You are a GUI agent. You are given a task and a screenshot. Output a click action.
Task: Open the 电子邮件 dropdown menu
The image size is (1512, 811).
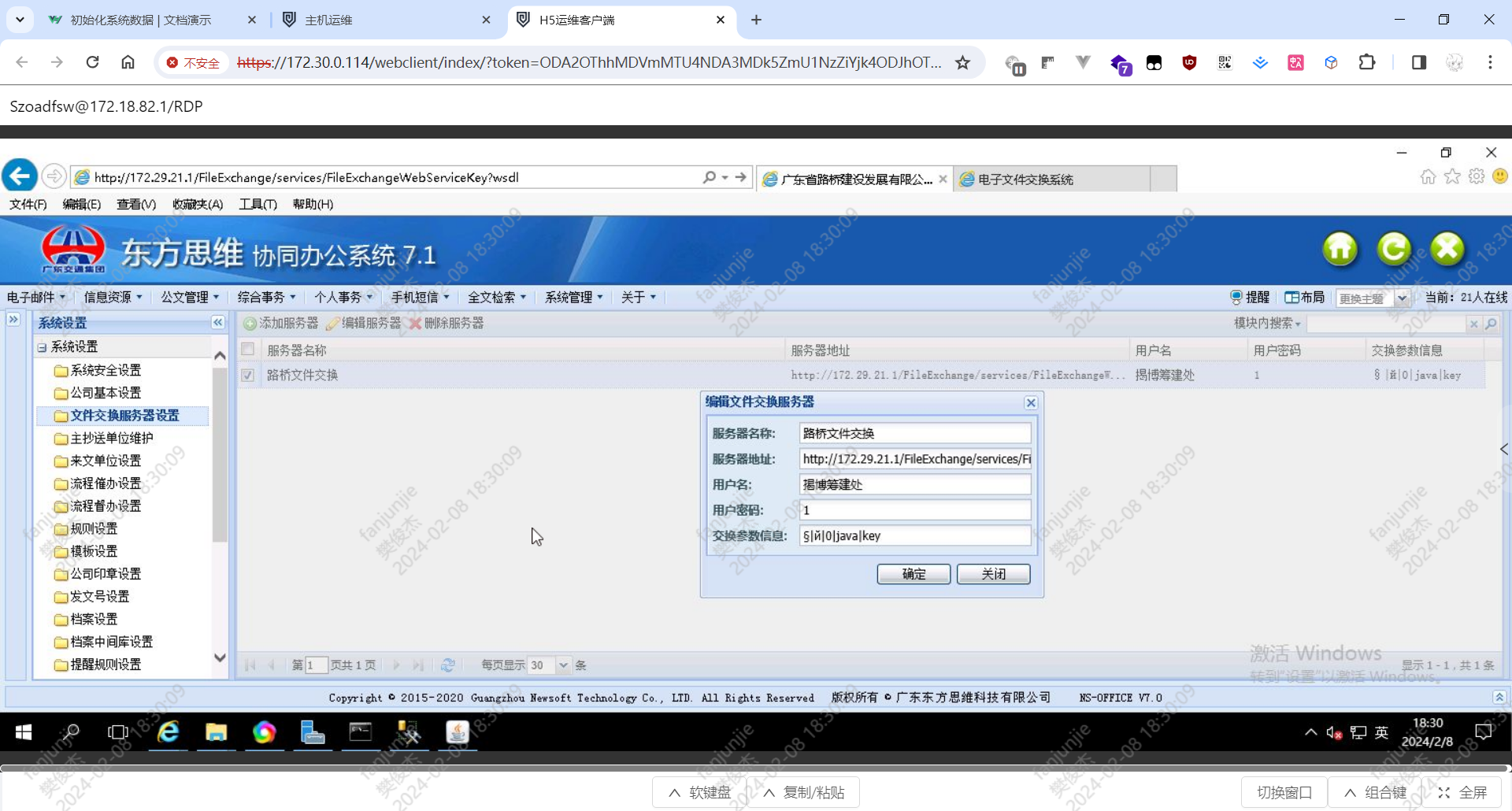(36, 298)
